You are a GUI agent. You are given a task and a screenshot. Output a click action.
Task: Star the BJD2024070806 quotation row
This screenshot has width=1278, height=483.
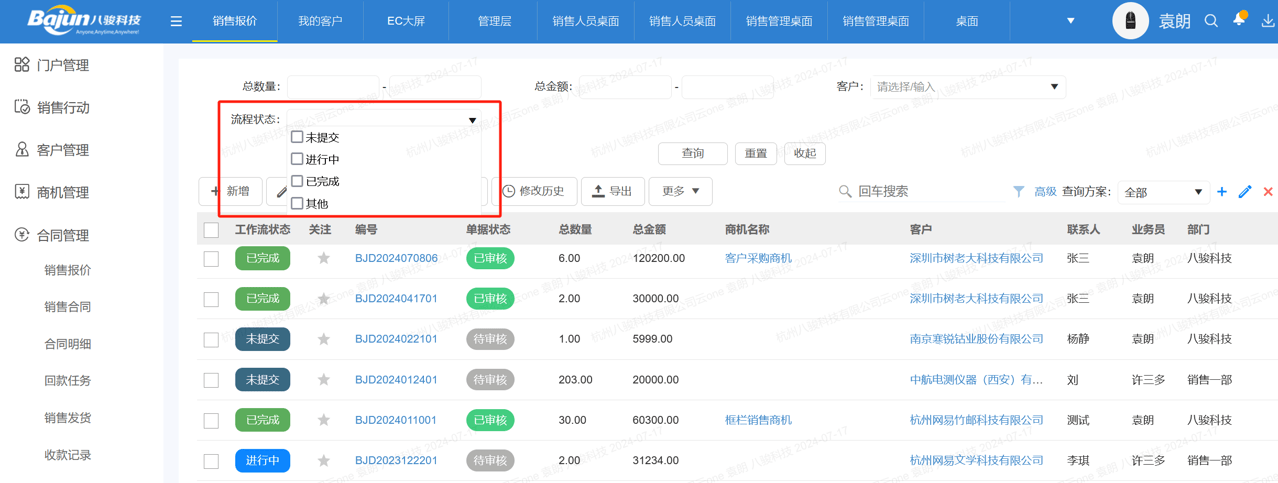click(323, 258)
